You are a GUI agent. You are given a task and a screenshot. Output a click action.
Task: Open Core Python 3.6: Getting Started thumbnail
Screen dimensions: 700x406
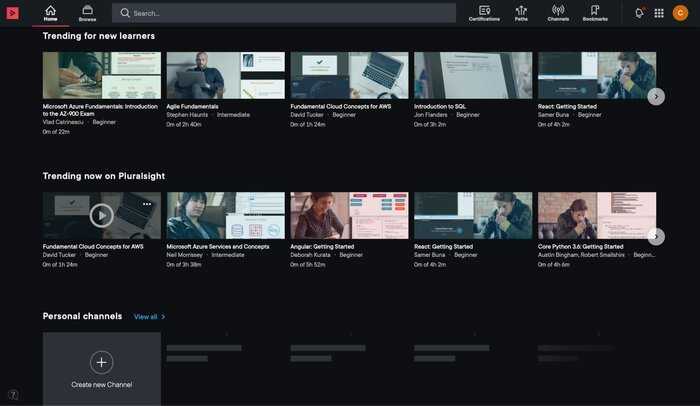click(597, 215)
